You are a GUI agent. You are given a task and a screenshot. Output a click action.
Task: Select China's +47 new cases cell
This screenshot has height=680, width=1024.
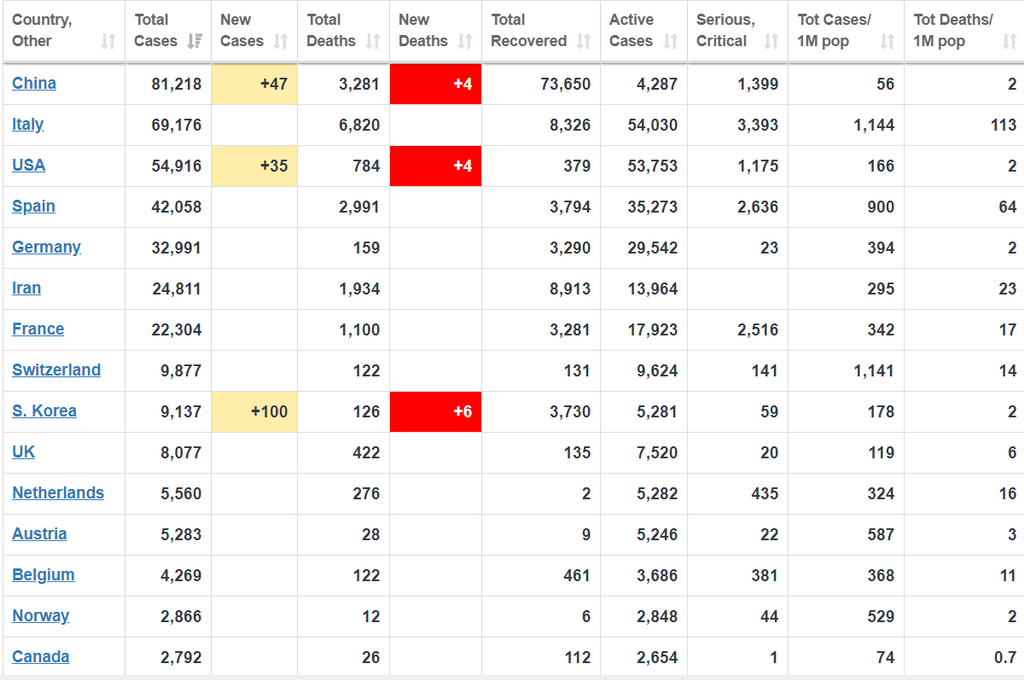pos(255,84)
